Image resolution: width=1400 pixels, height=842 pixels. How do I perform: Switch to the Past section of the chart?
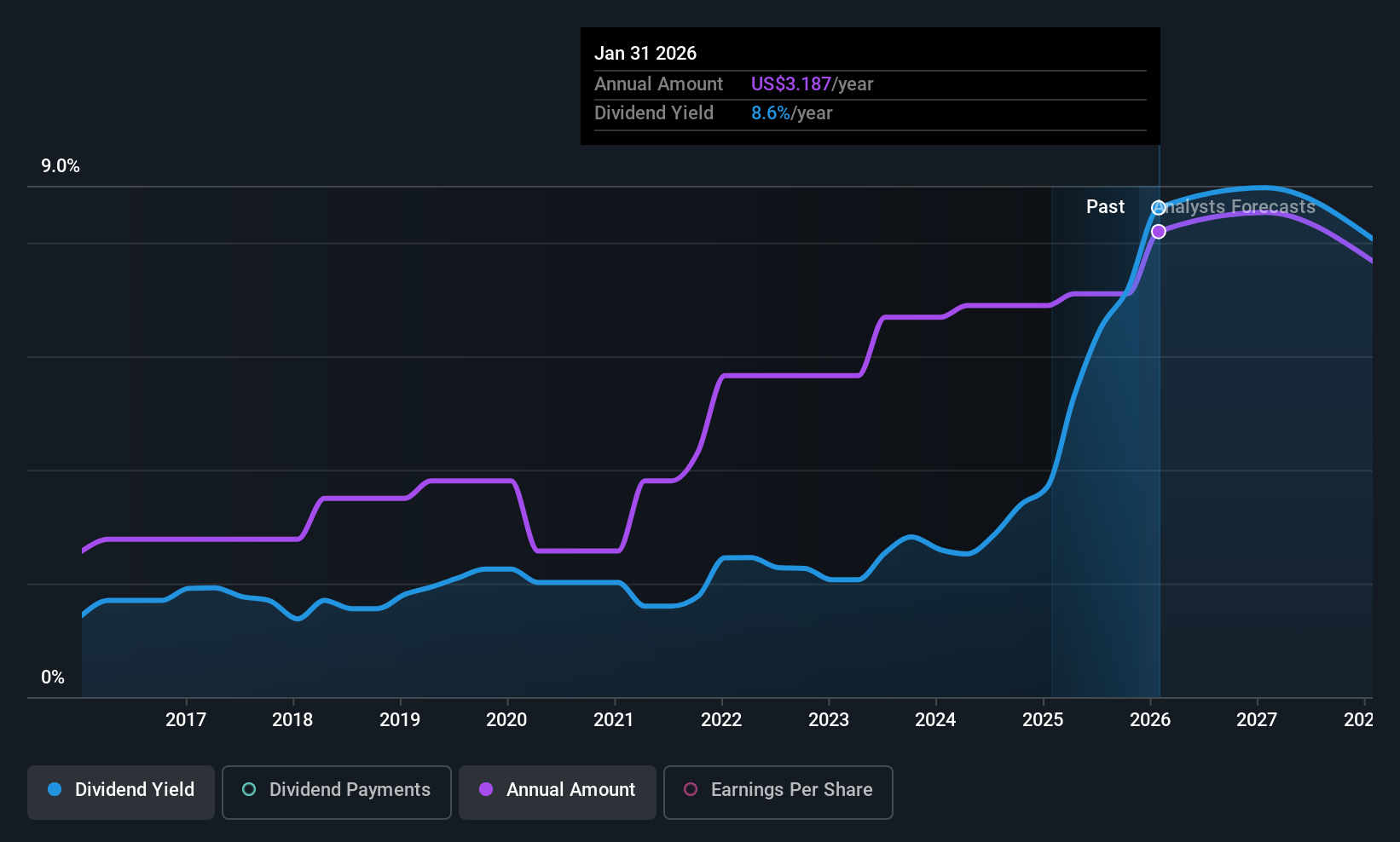tap(1105, 206)
